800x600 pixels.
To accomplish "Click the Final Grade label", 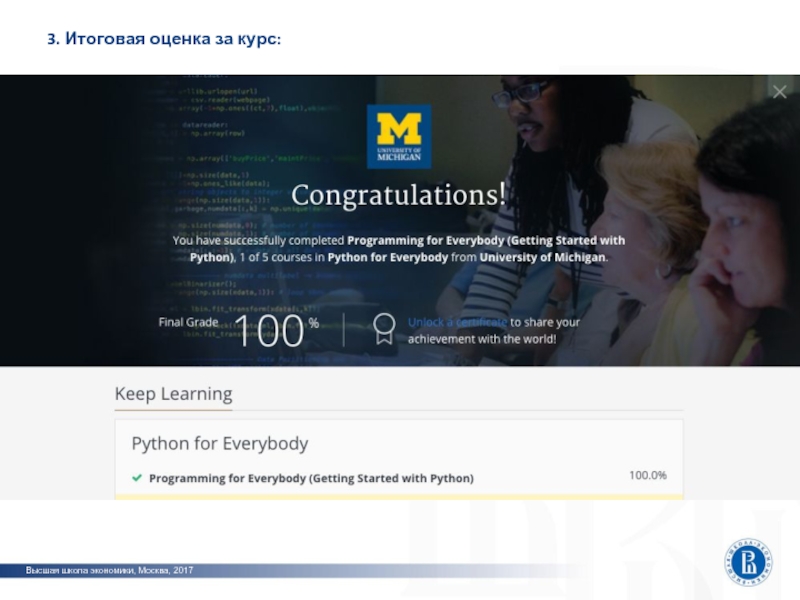I will [x=188, y=322].
